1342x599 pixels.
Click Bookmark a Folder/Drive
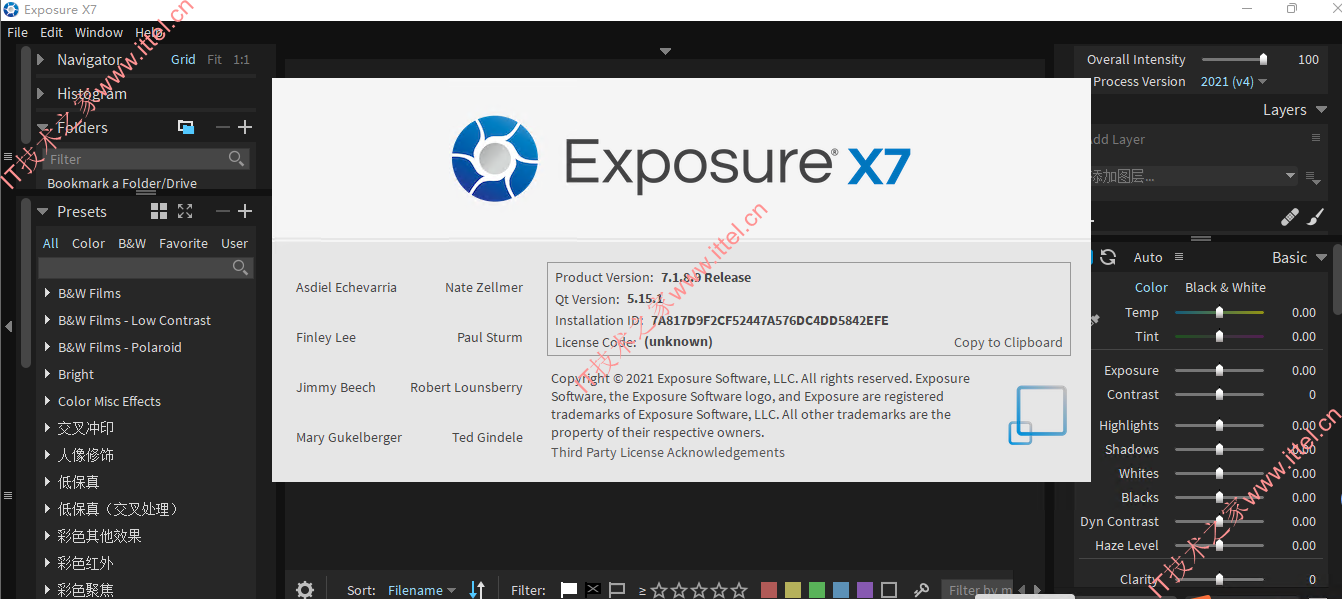pyautogui.click(x=122, y=183)
